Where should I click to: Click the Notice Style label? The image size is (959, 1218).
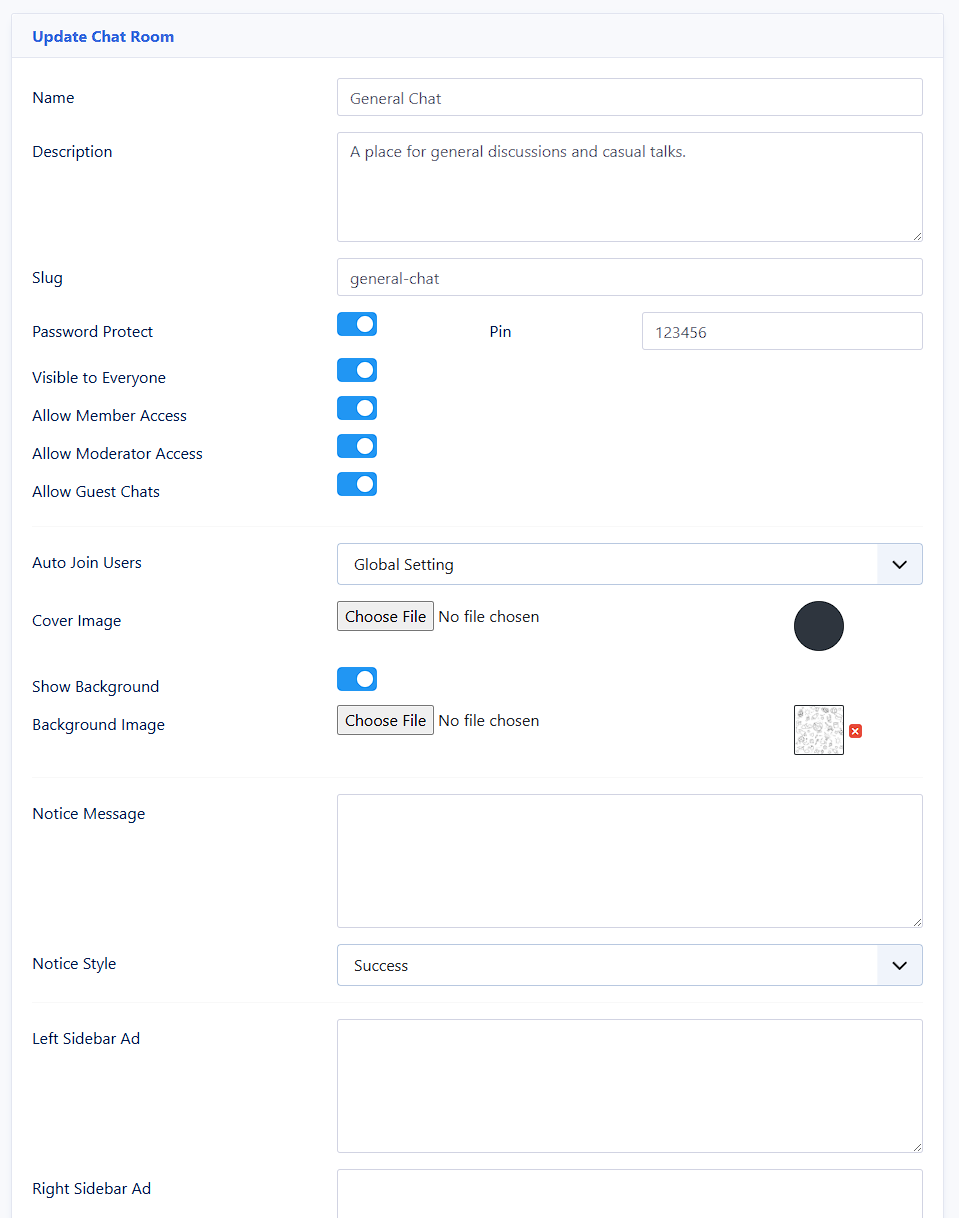coord(74,963)
